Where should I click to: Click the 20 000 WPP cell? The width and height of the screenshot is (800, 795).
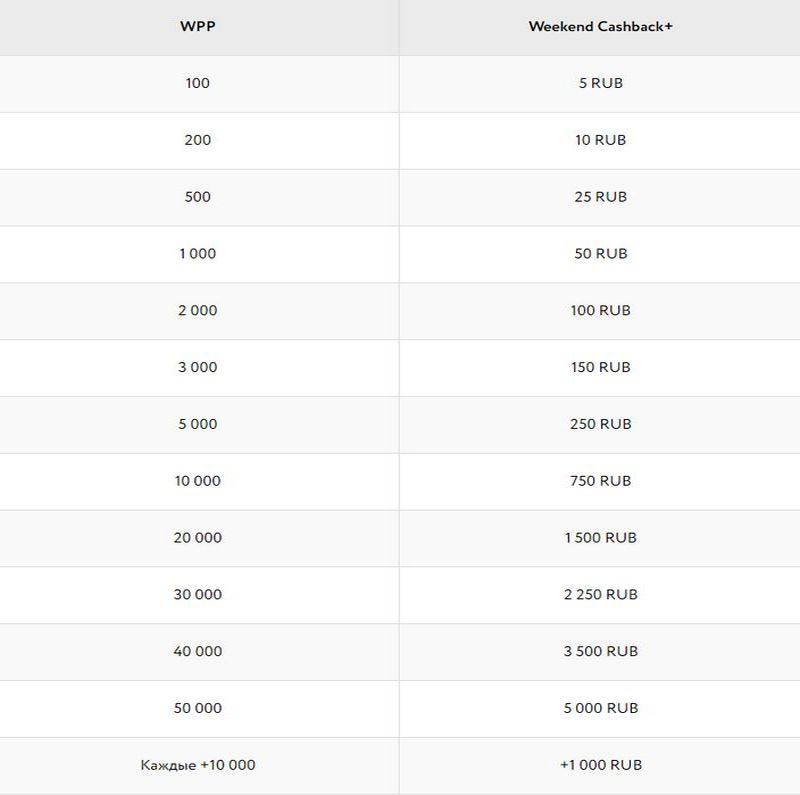197,537
